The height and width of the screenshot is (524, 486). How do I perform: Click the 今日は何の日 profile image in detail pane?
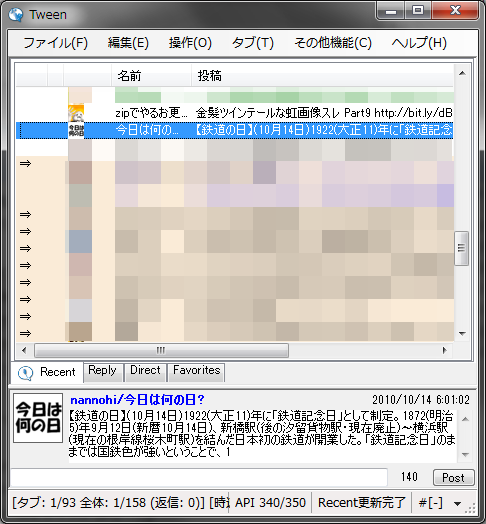[38, 418]
